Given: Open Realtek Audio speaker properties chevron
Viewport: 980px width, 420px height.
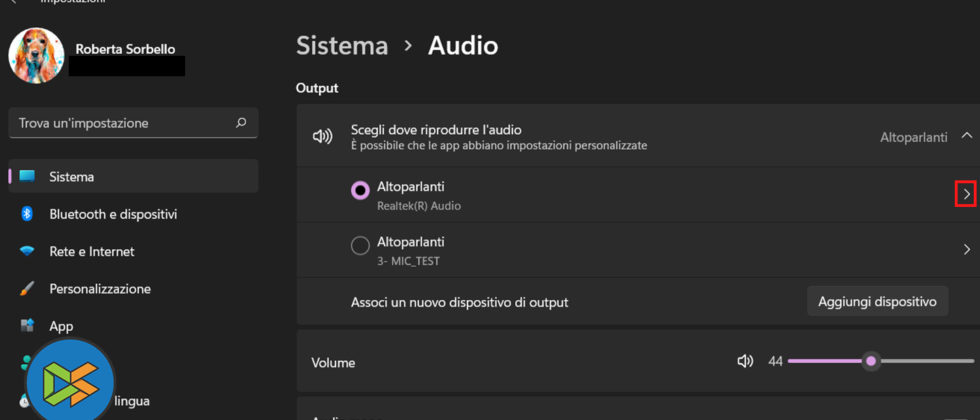Looking at the screenshot, I should [966, 194].
